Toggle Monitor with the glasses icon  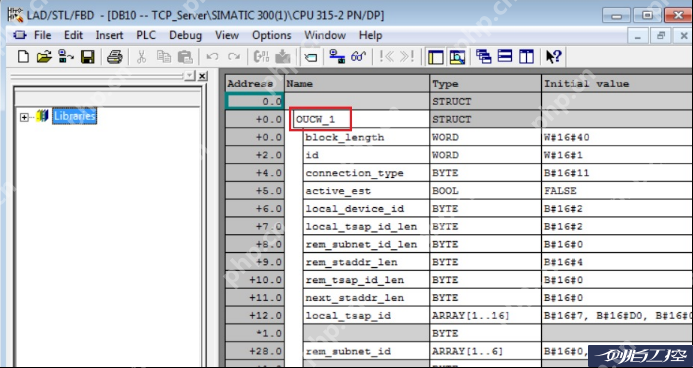pyautogui.click(x=358, y=57)
